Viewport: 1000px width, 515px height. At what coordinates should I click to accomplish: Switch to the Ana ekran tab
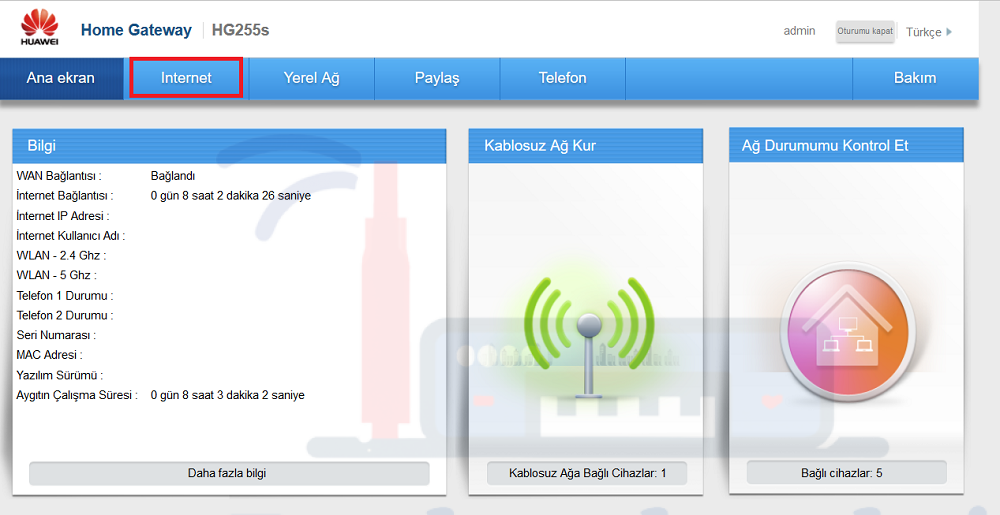(x=61, y=78)
